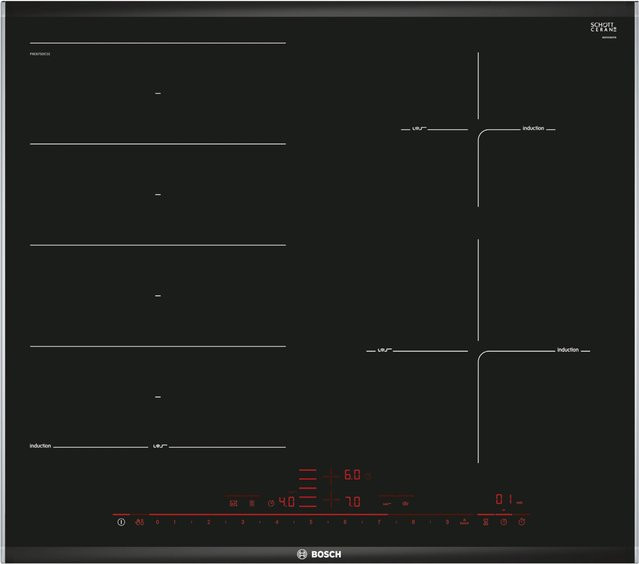Tap the clock timer icon
This screenshot has height=564, width=639.
coord(504,522)
